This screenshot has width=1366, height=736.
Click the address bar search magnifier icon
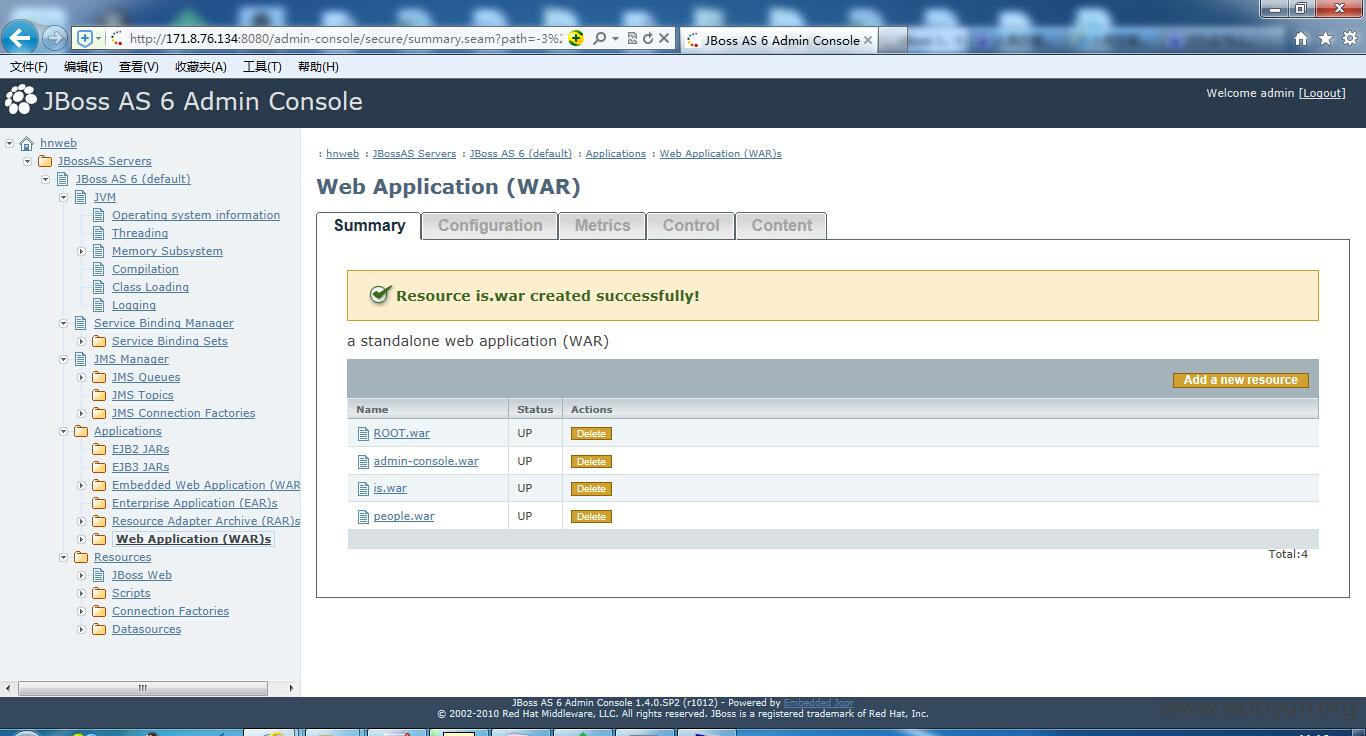[599, 38]
